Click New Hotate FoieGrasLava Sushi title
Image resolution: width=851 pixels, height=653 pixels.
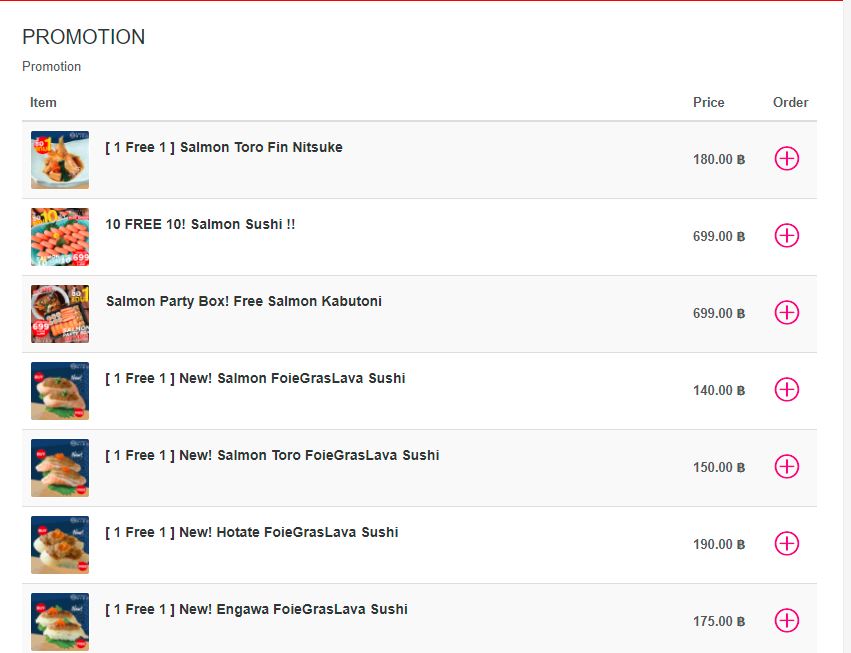[x=251, y=532]
